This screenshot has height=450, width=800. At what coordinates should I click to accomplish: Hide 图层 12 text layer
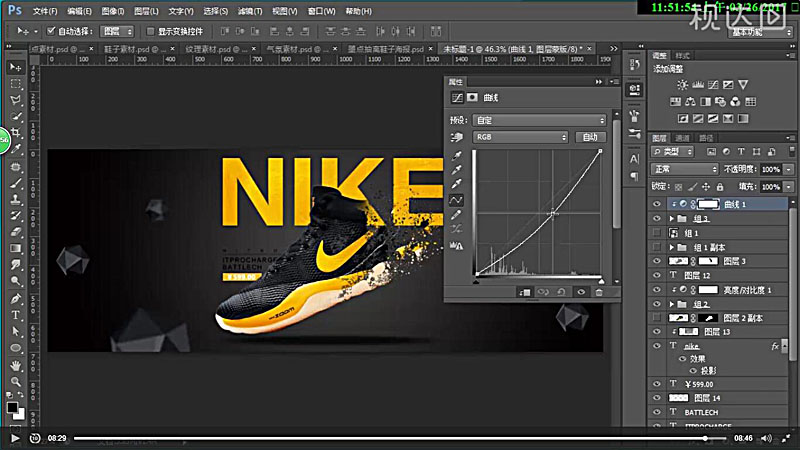tap(657, 275)
